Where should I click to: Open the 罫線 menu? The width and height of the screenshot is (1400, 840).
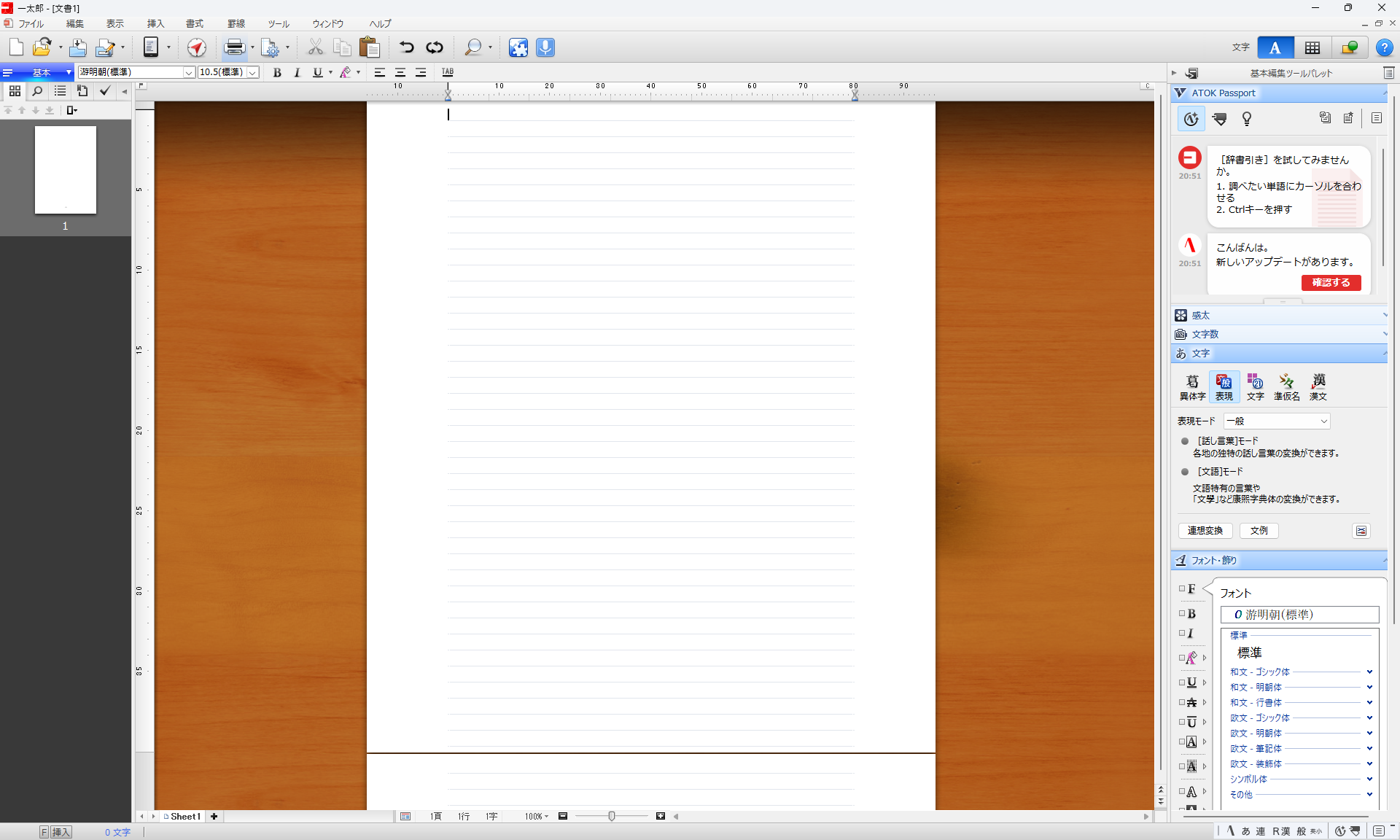[x=236, y=23]
